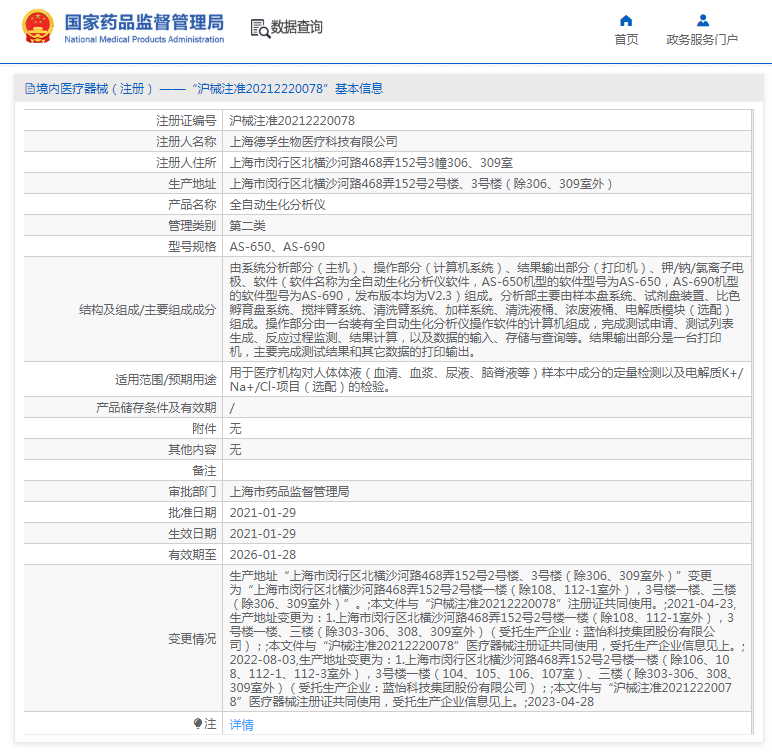Click the 适用范围/预期用途 label
Viewport: 772px width, 755px height.
click(x=166, y=379)
